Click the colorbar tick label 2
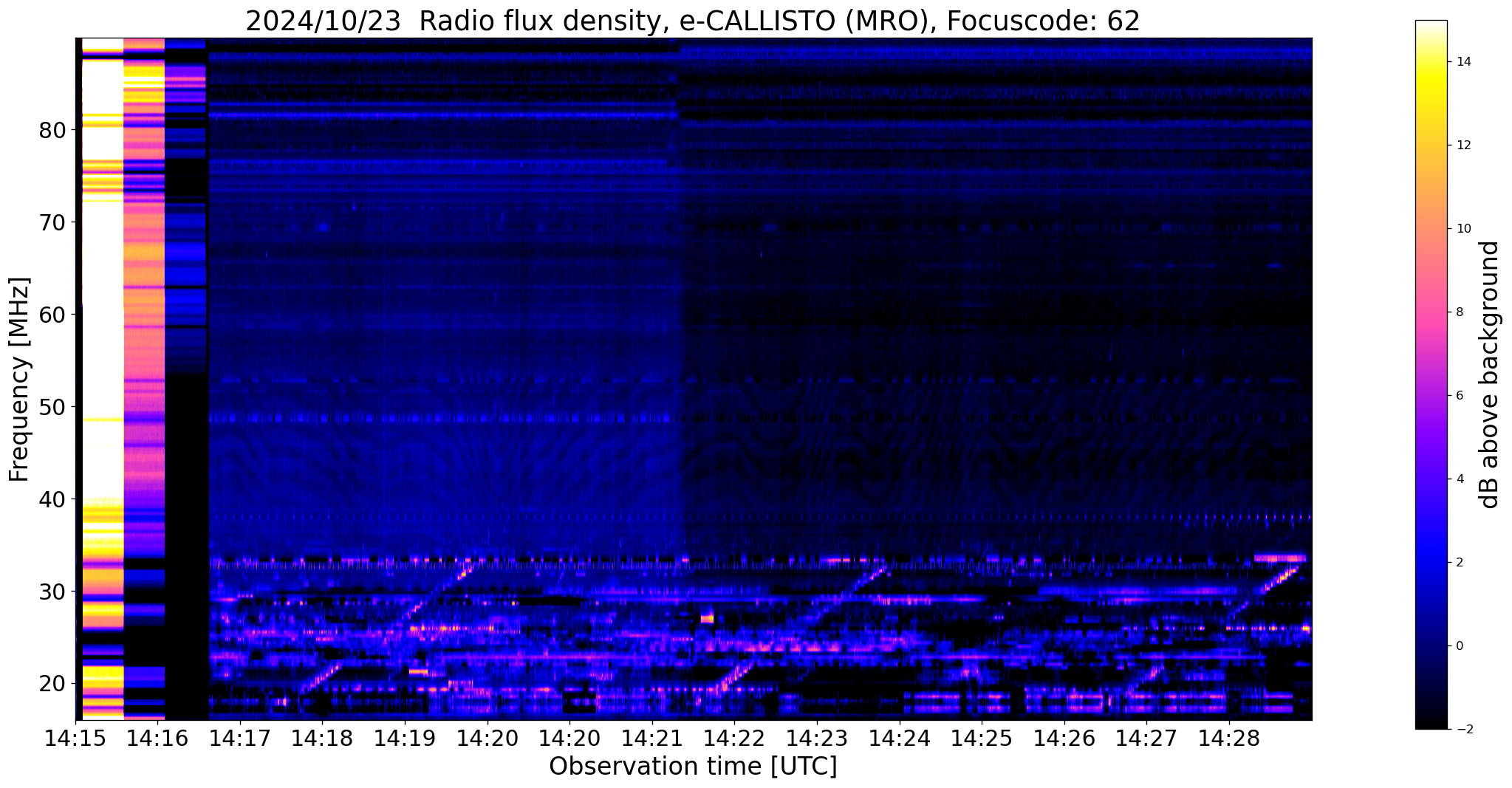 pos(1459,563)
